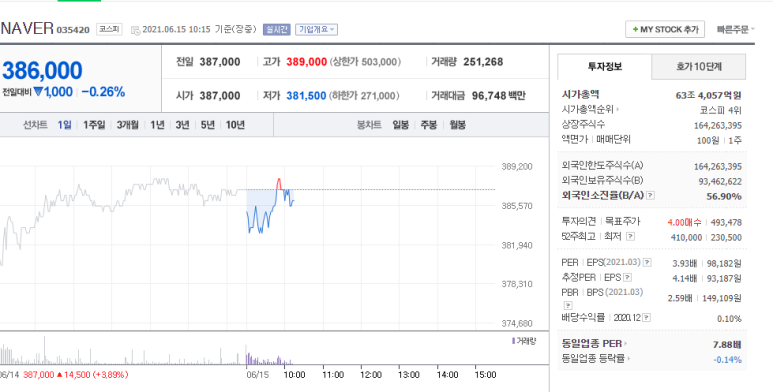Viewport: 773px width, 392px height.
Task: Open help icon beside 외국인소진율(B/A)
Action: coord(650,196)
